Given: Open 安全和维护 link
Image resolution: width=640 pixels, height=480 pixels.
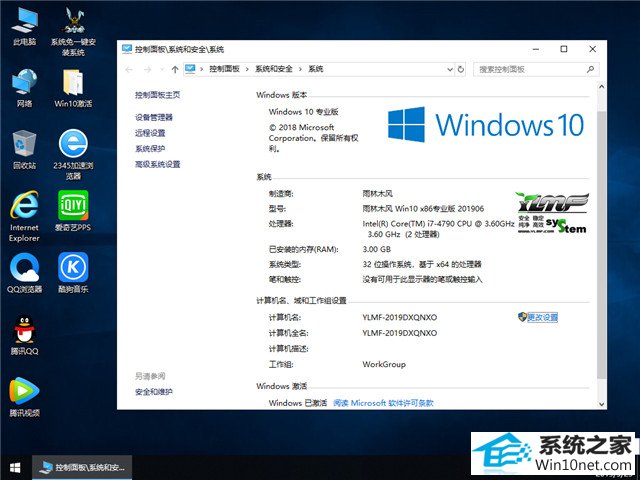Looking at the screenshot, I should (154, 392).
